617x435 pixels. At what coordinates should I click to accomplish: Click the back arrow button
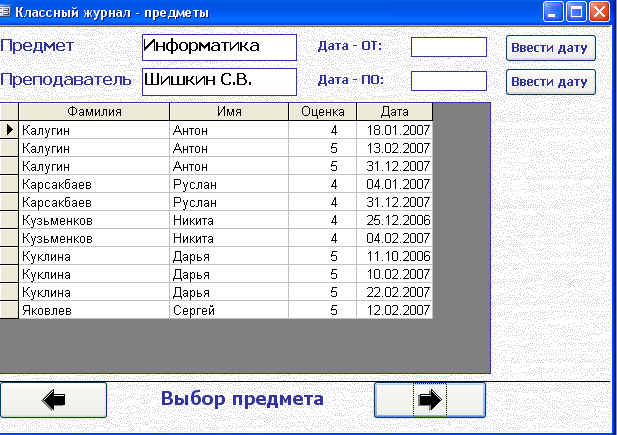point(53,400)
